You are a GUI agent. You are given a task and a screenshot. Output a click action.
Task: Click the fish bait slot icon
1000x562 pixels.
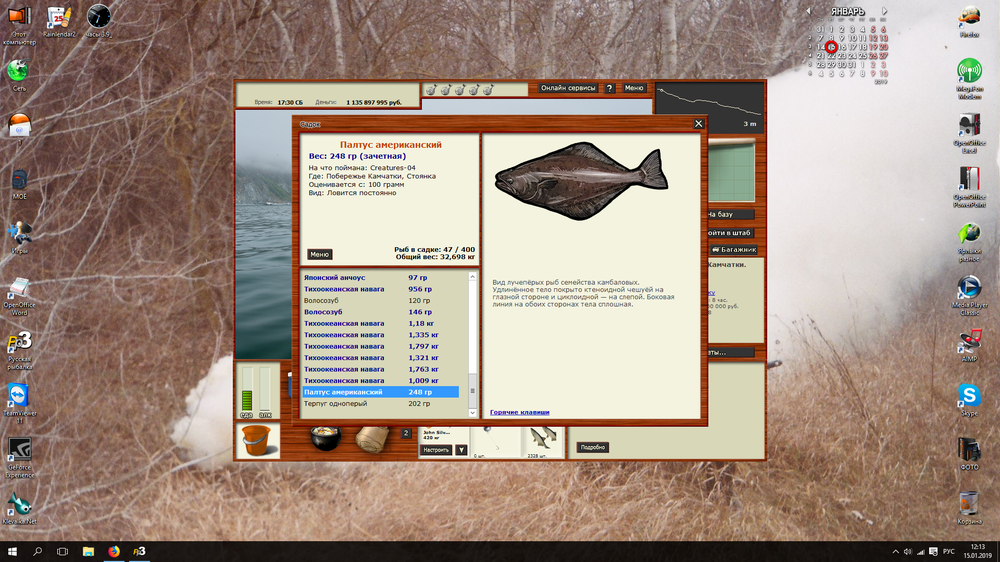pyautogui.click(x=543, y=439)
